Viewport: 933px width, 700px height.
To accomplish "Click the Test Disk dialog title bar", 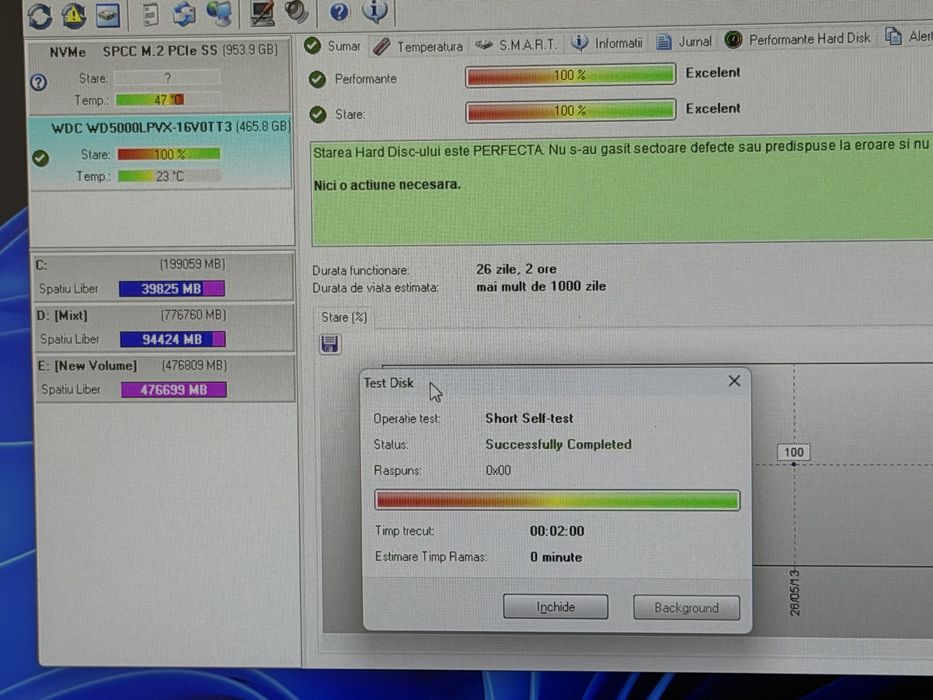I will tap(556, 383).
